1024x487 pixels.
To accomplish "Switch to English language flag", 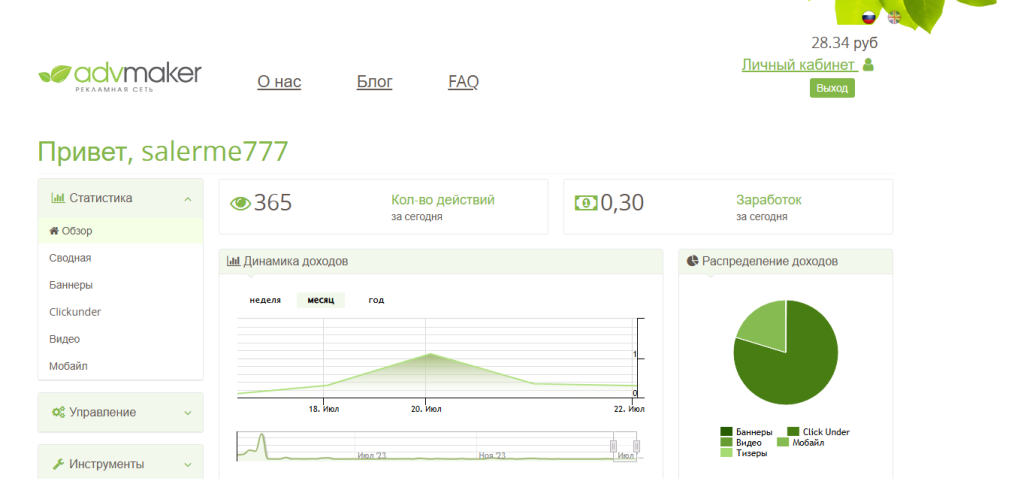I will pyautogui.click(x=894, y=18).
